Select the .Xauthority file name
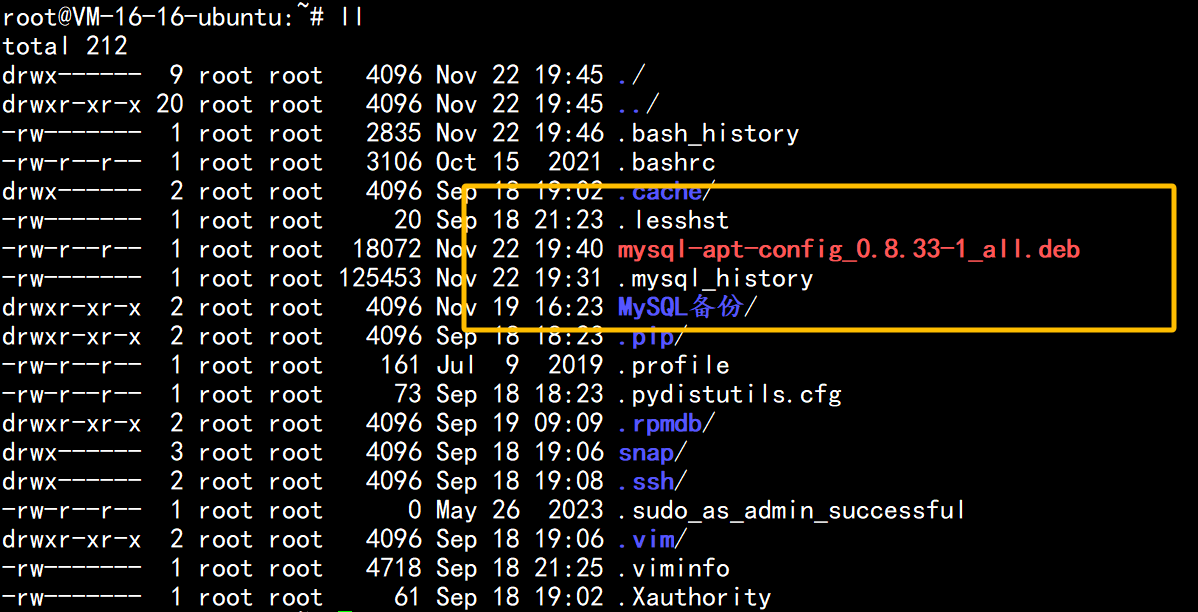Image resolution: width=1198 pixels, height=612 pixels. point(695,597)
